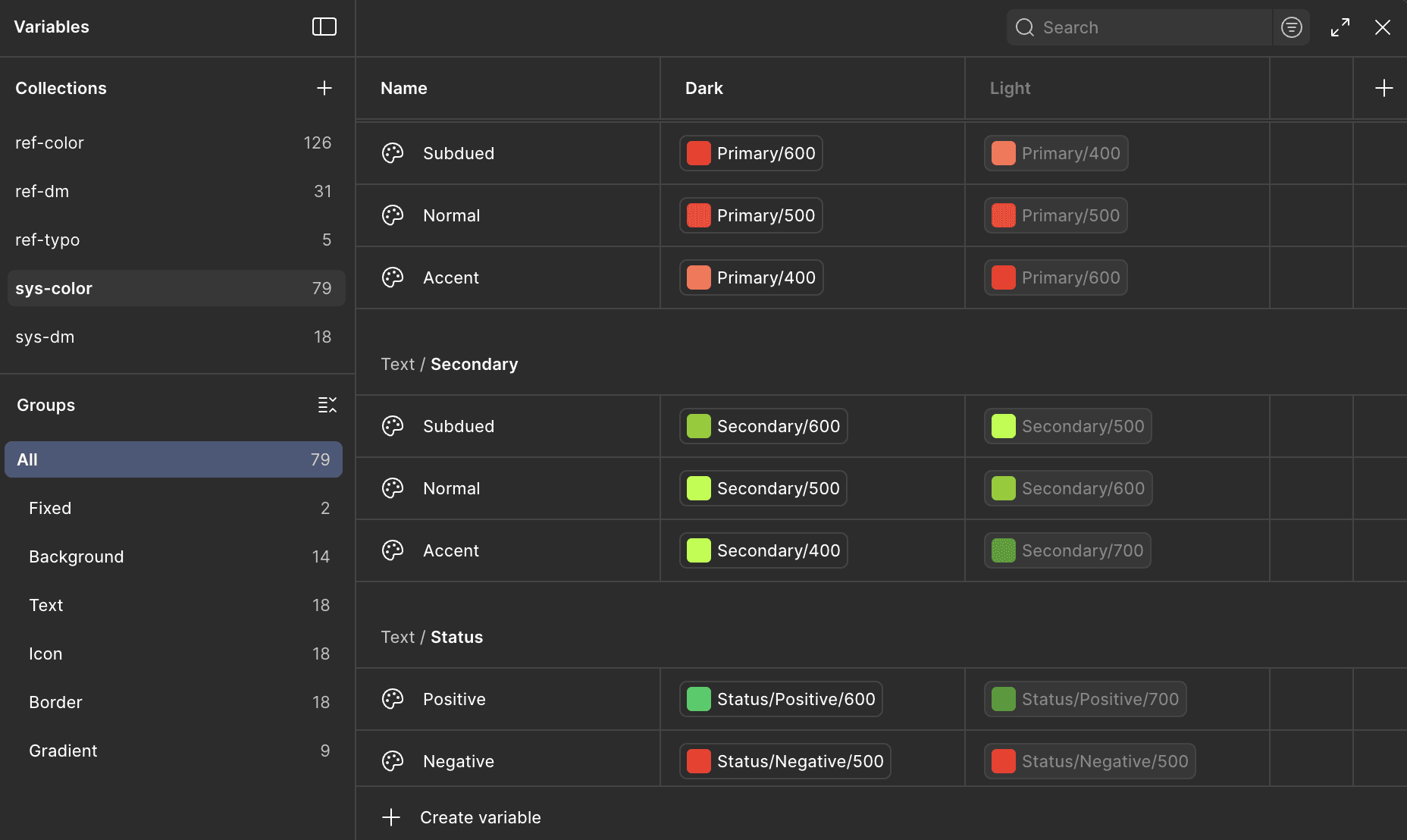This screenshot has height=840, width=1407.
Task: Select Normal name under Text / Secondary
Action: [452, 488]
